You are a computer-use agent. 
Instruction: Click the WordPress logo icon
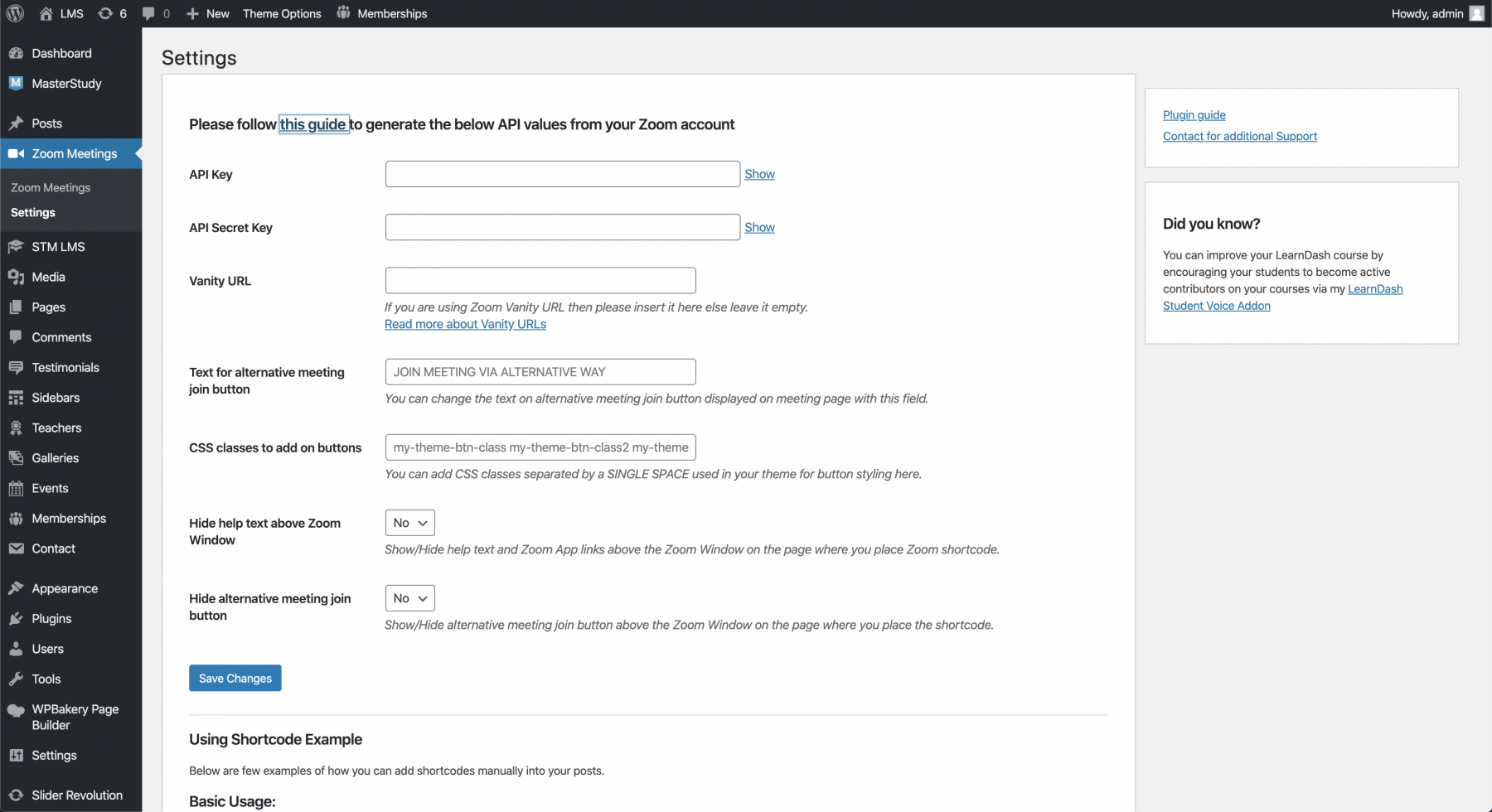click(x=15, y=13)
